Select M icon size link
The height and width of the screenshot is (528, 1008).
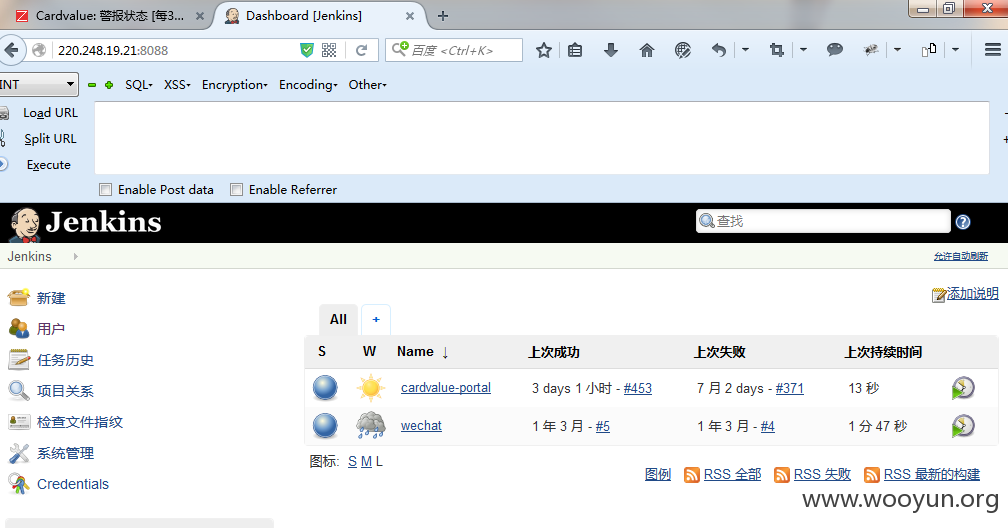click(x=366, y=462)
